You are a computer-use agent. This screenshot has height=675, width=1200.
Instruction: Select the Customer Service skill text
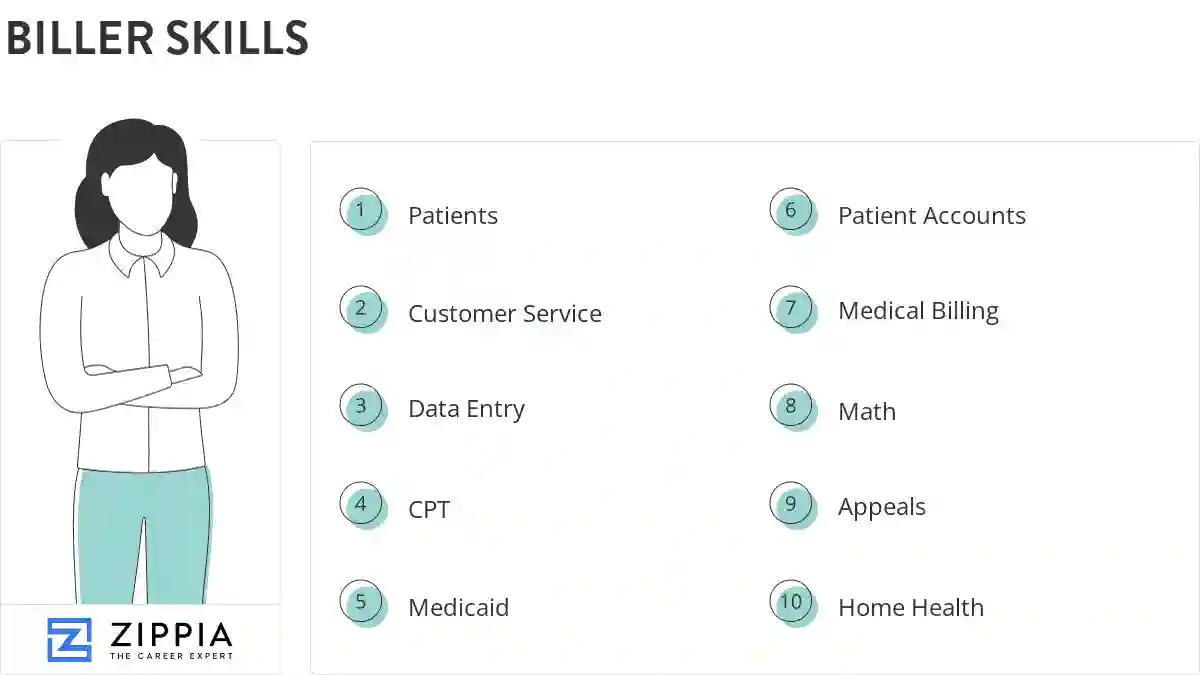[x=505, y=314]
